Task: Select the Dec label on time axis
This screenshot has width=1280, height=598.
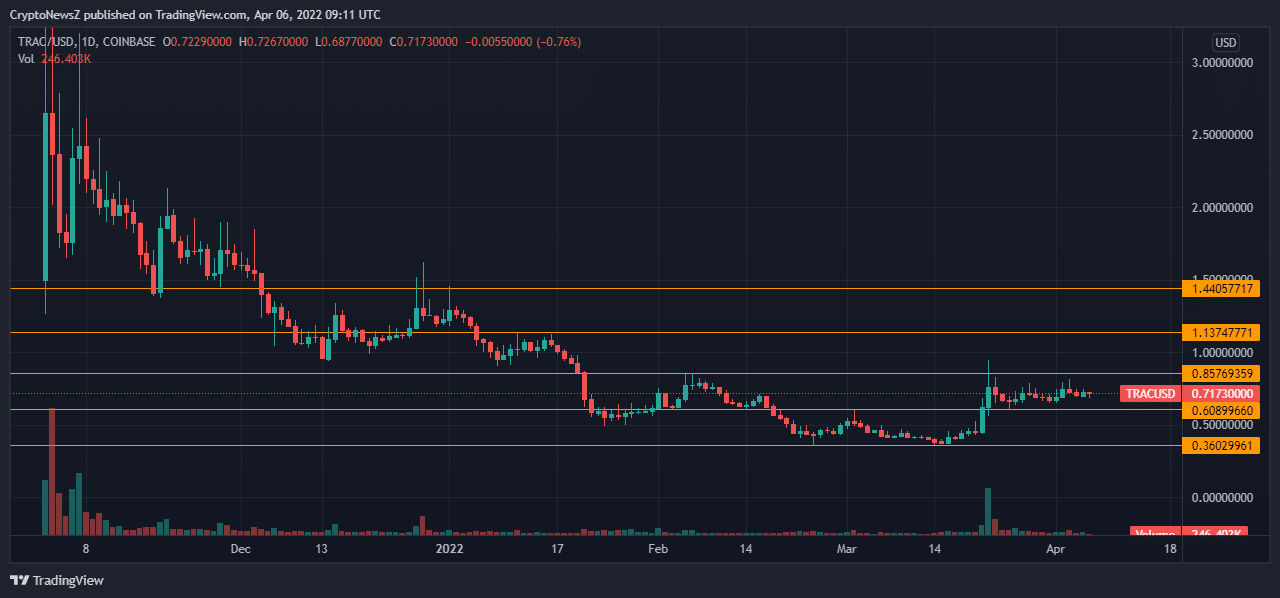Action: point(240,550)
